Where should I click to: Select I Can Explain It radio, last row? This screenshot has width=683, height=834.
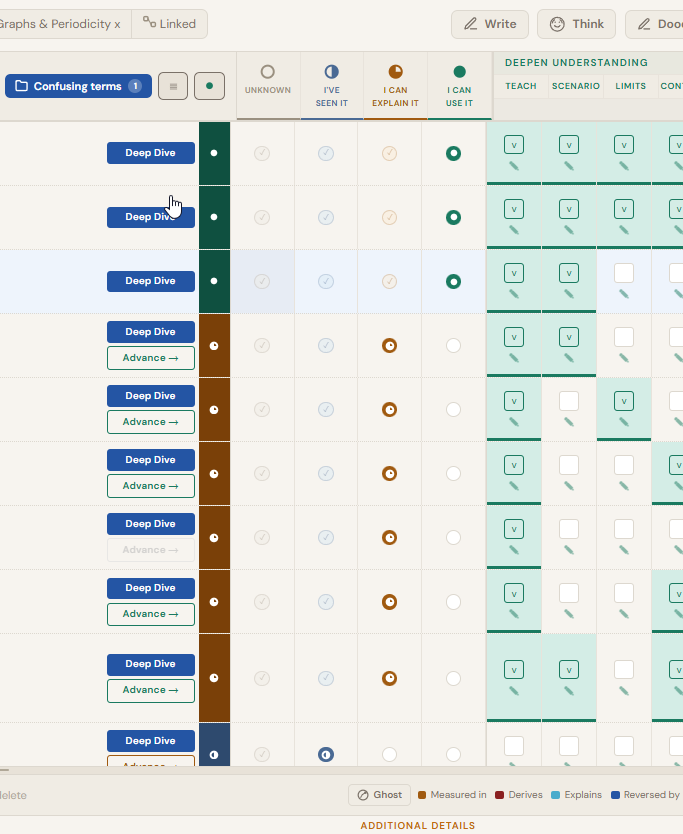point(389,754)
